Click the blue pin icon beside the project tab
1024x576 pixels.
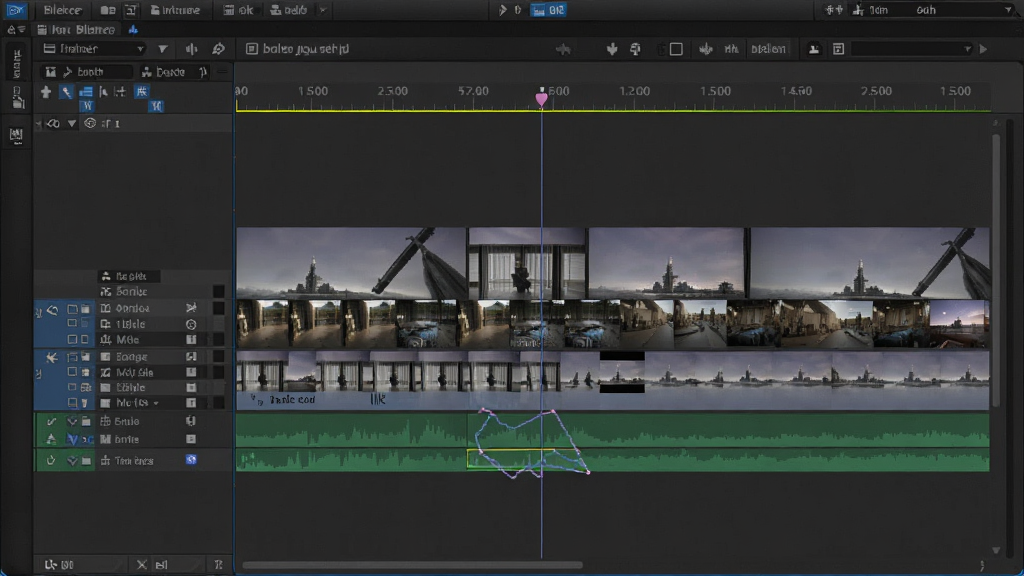pyautogui.click(x=133, y=29)
